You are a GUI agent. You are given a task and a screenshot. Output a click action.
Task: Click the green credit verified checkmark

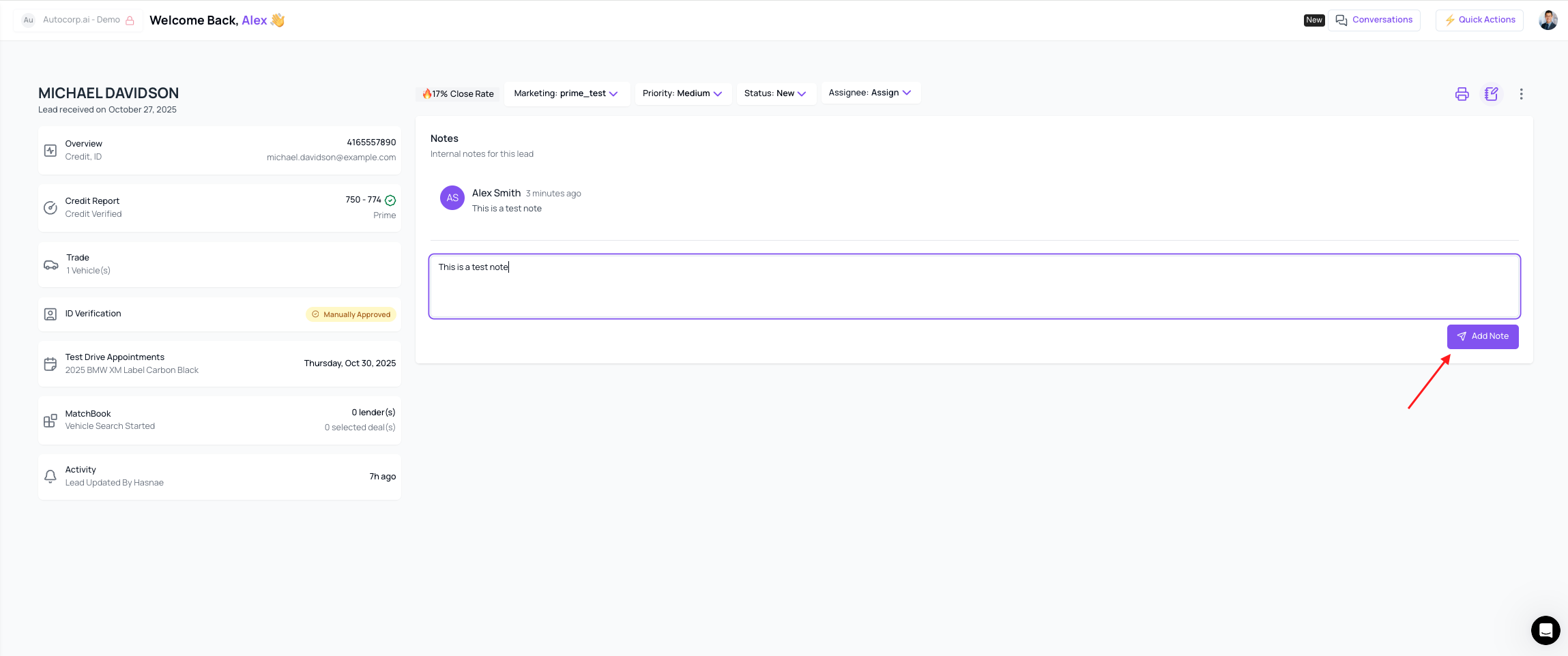coord(390,200)
